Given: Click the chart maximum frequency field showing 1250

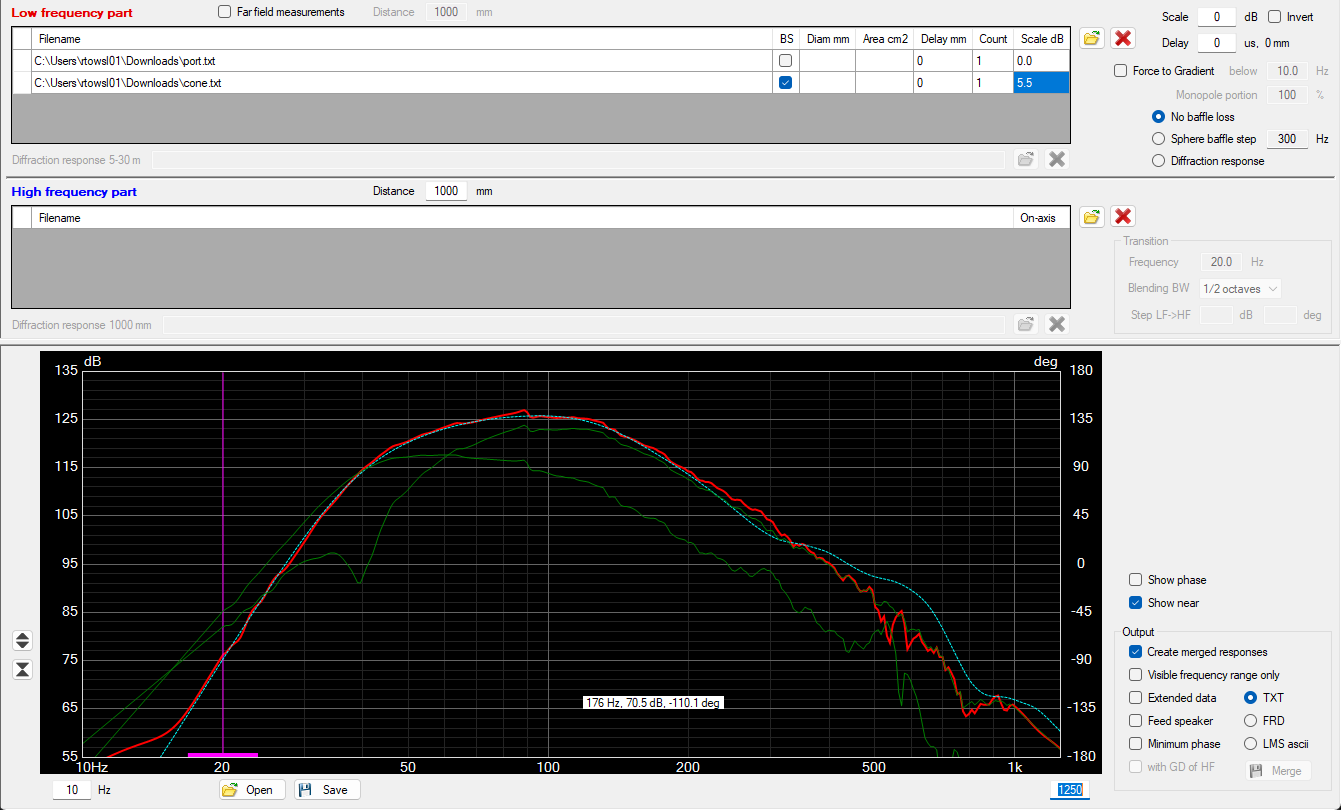Looking at the screenshot, I should click(1070, 790).
